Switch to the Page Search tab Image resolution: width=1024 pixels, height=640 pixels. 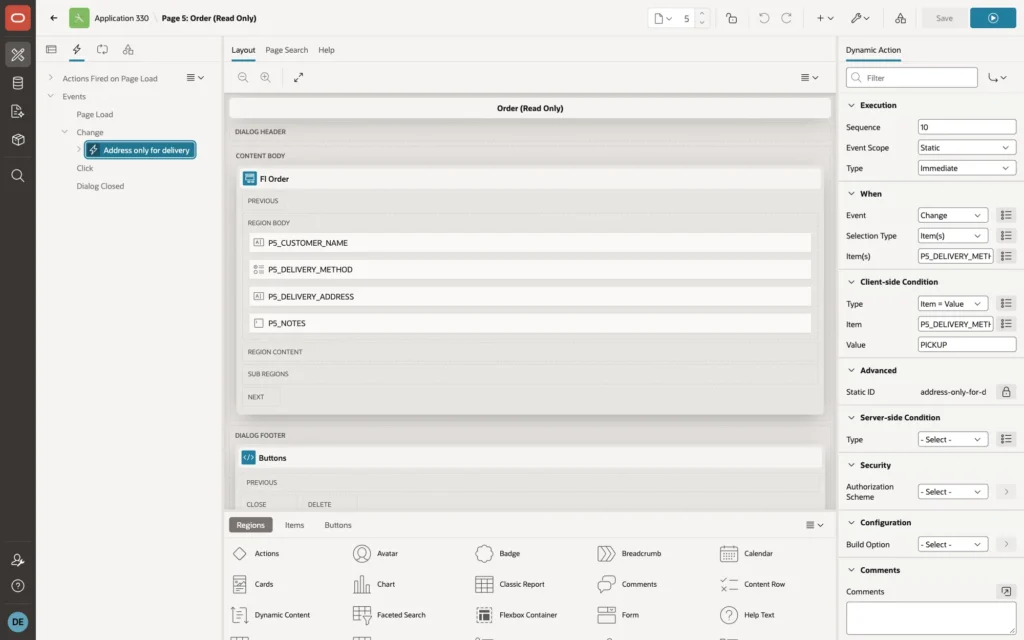(286, 50)
